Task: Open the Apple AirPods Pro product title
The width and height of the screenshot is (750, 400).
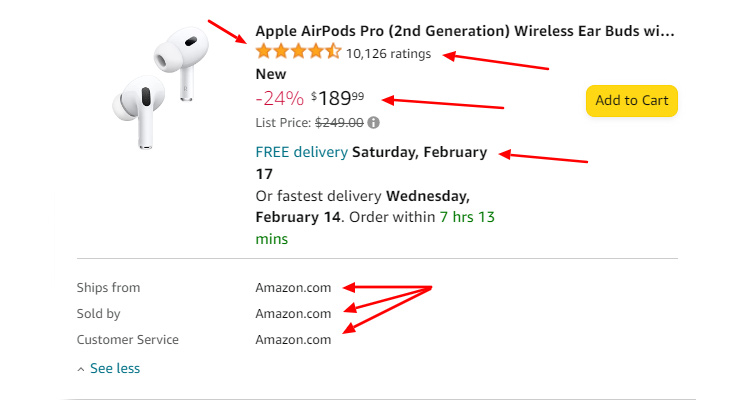Action: (x=464, y=31)
